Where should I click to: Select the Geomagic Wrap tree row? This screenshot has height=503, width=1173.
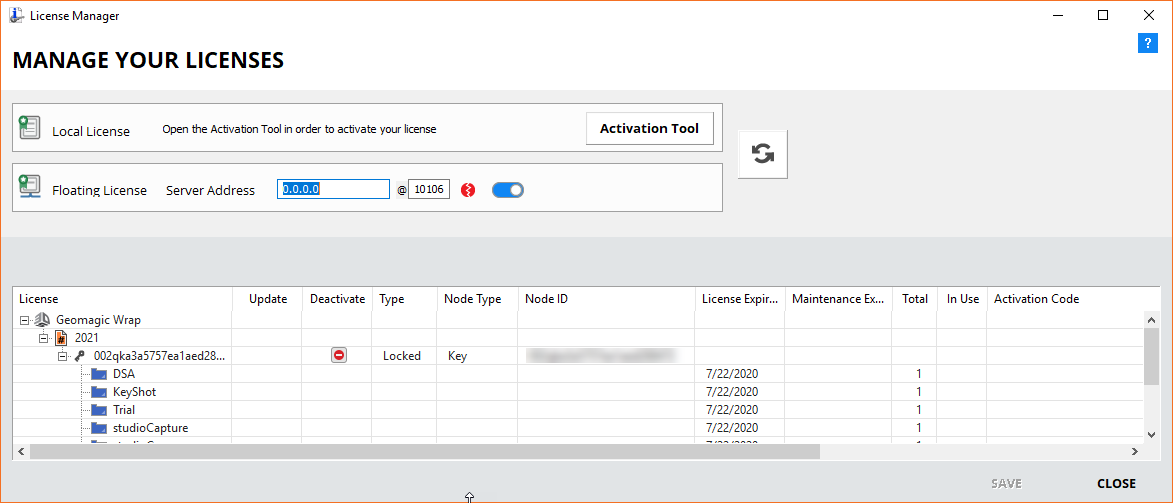pos(579,320)
